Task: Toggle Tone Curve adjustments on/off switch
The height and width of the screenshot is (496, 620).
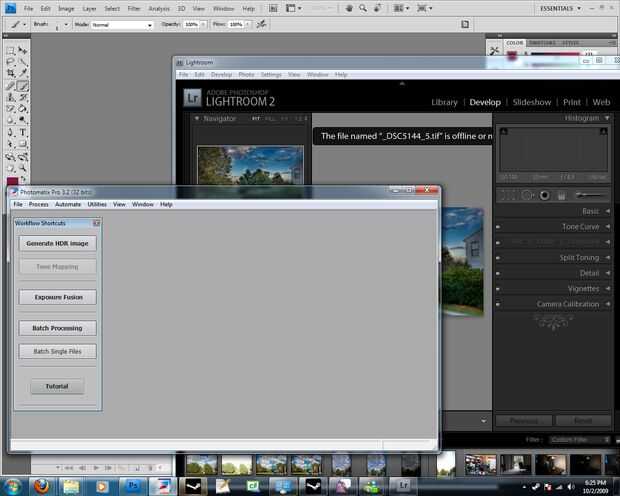Action: click(498, 227)
